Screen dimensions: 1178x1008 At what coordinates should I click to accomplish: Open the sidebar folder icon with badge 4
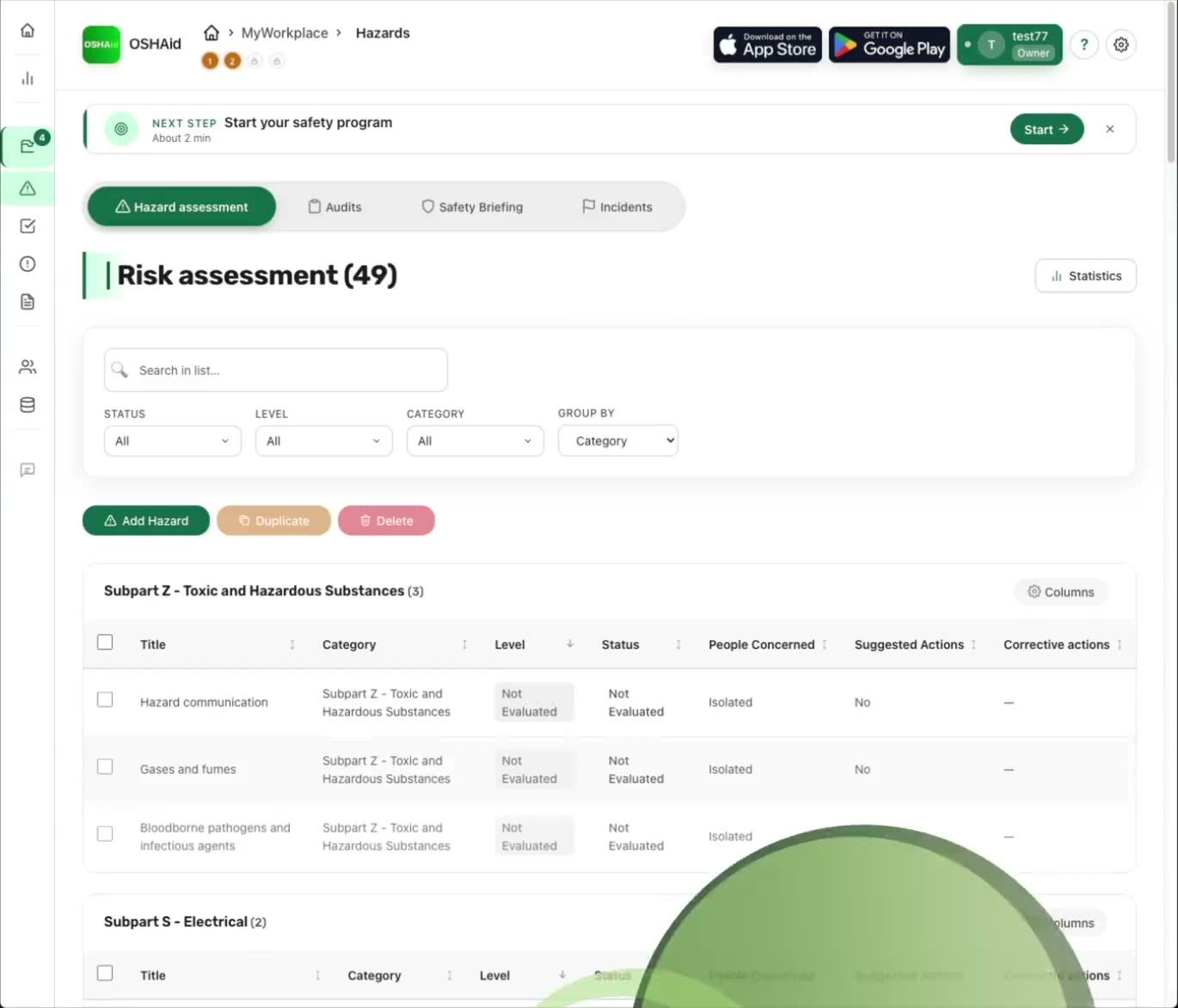click(28, 146)
